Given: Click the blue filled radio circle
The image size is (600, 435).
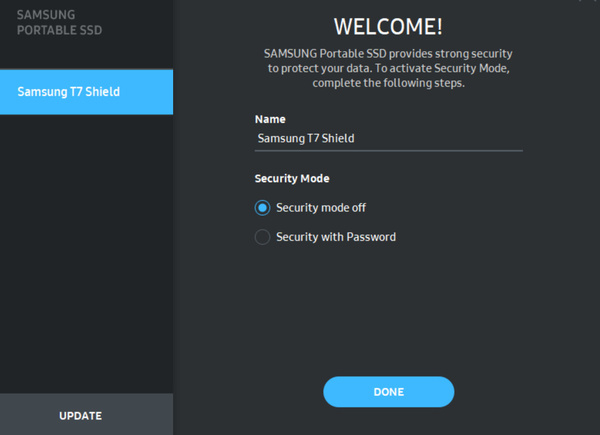Looking at the screenshot, I should coord(262,208).
